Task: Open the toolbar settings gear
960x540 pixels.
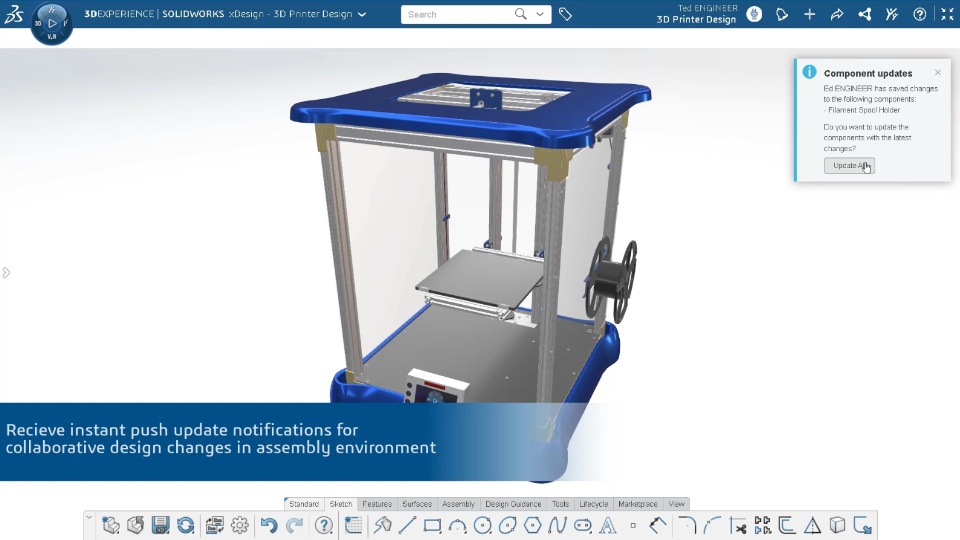Action: [239, 525]
